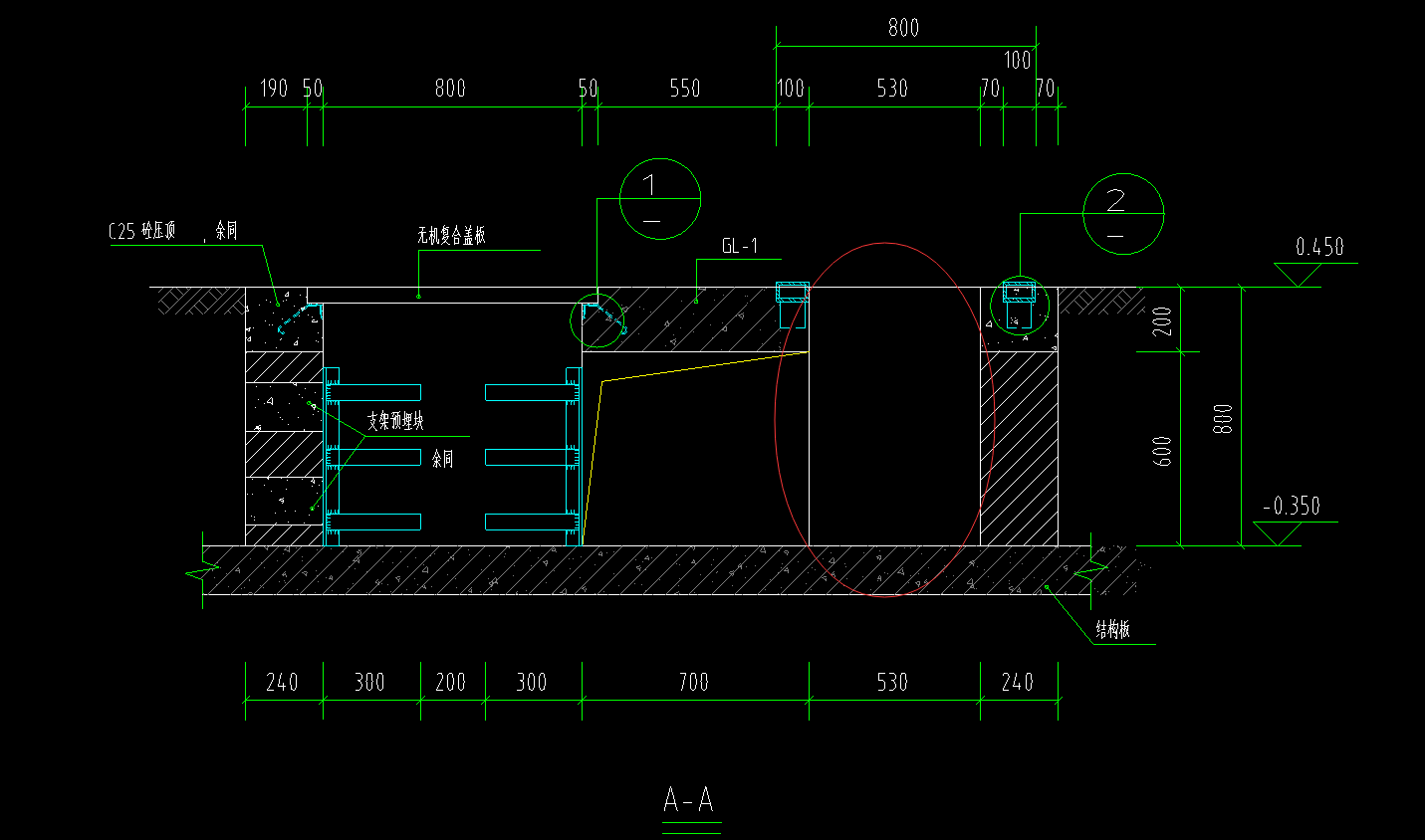
Task: Select the elevation triangle marker under 0.450
Action: [1299, 275]
